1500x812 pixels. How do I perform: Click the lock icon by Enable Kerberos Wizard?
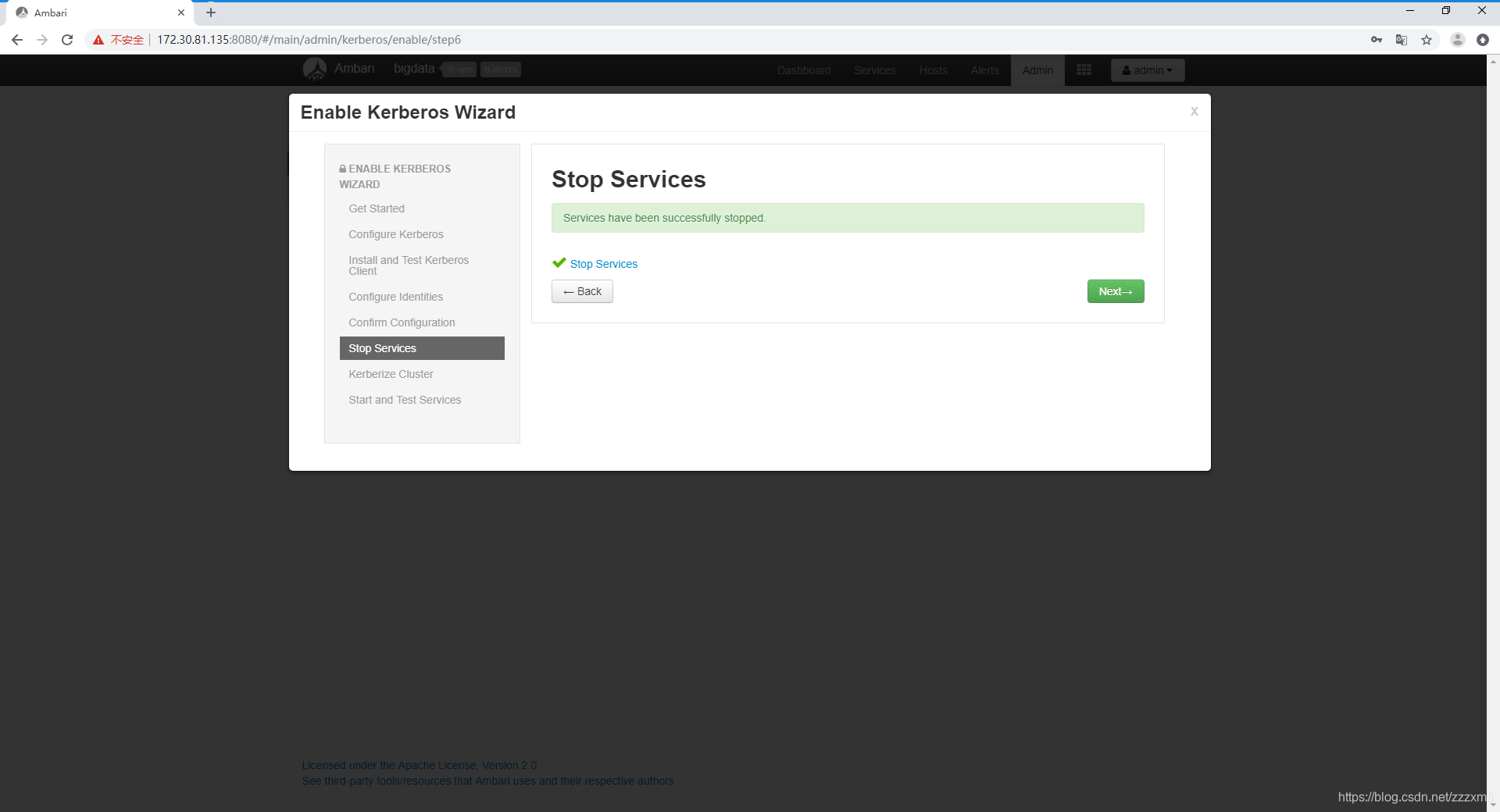coord(342,169)
